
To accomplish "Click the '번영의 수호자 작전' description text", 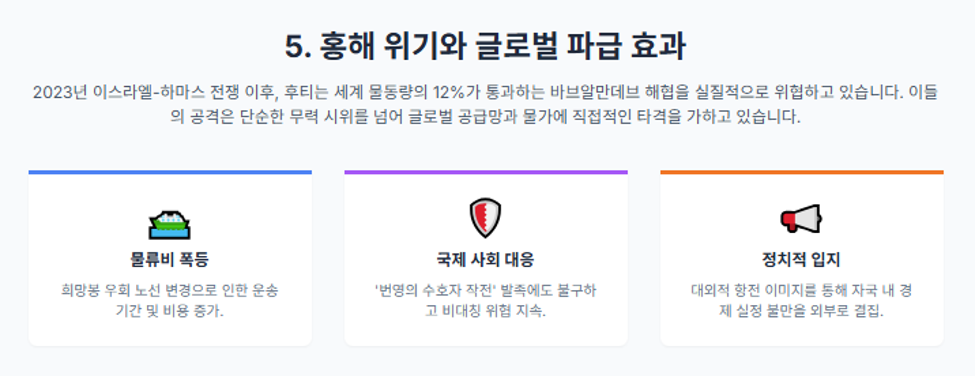I will point(486,301).
